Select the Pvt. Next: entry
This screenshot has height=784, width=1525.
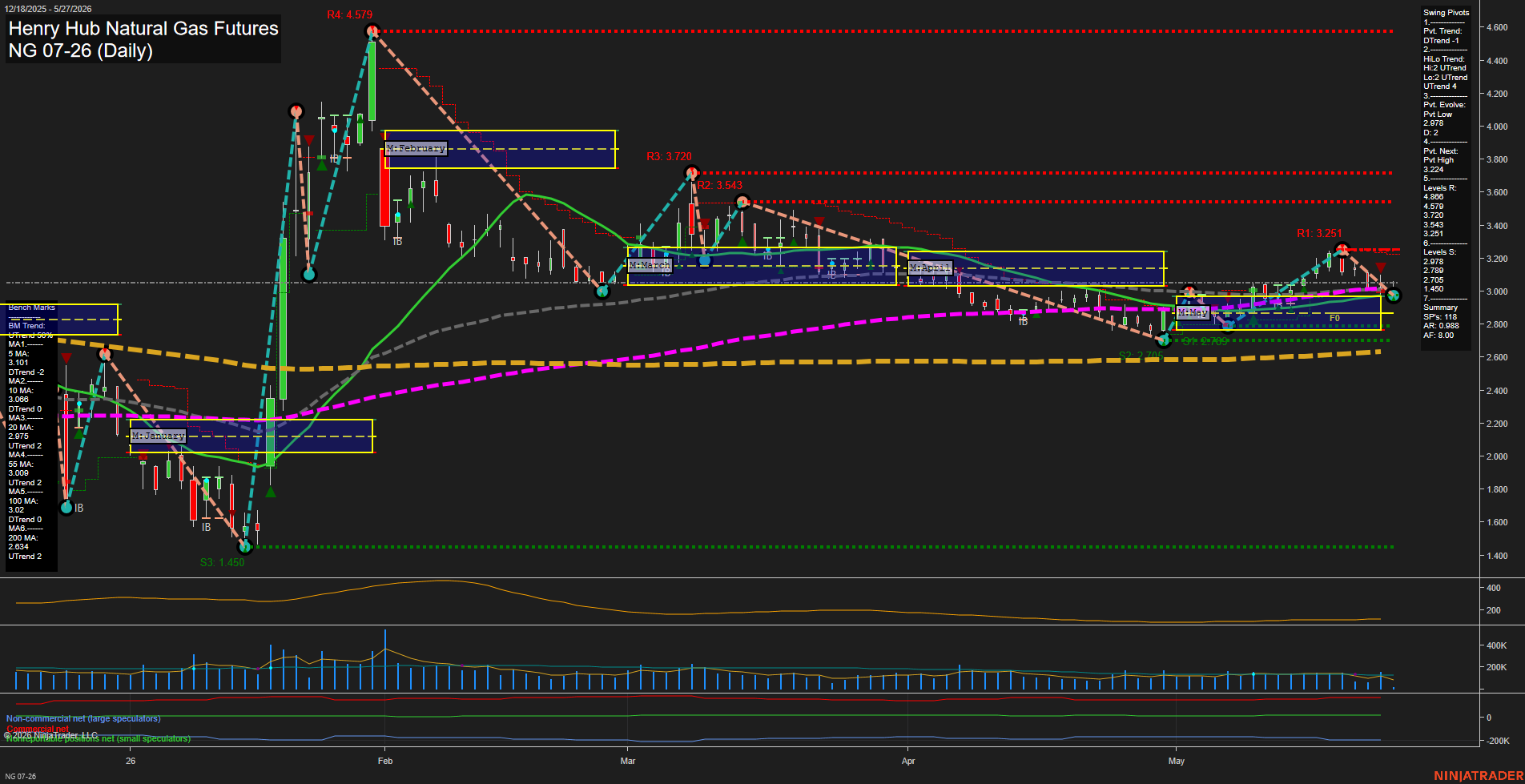pos(1441,151)
